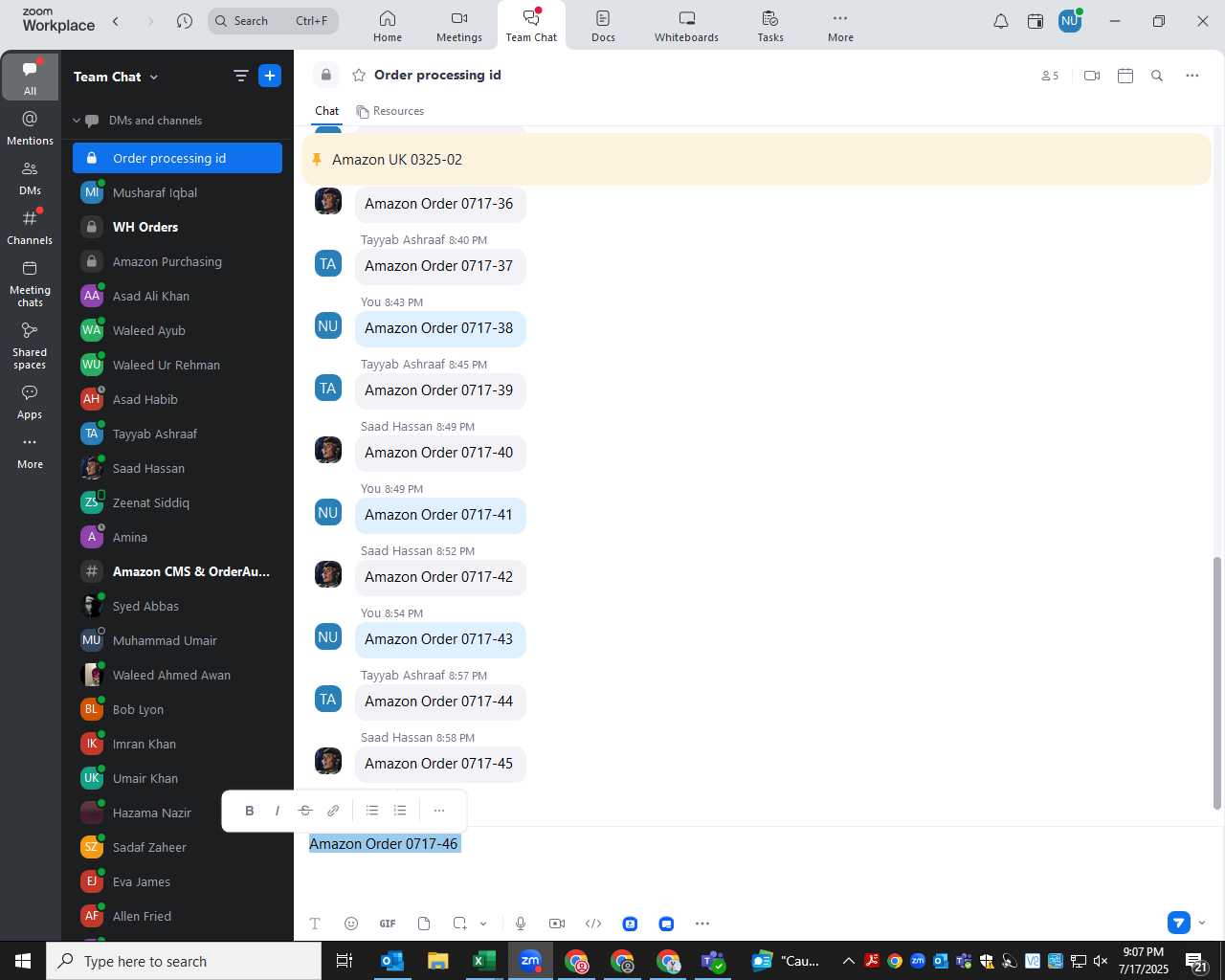Record an audio message
Image resolution: width=1225 pixels, height=980 pixels.
pyautogui.click(x=521, y=924)
